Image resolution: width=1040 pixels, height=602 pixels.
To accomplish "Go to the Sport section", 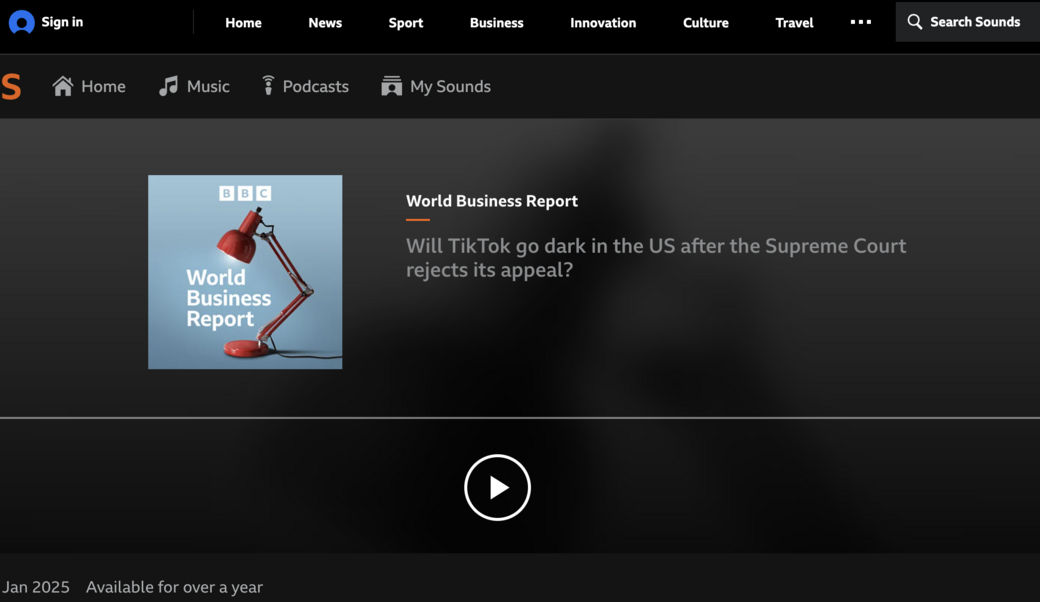I will (405, 22).
